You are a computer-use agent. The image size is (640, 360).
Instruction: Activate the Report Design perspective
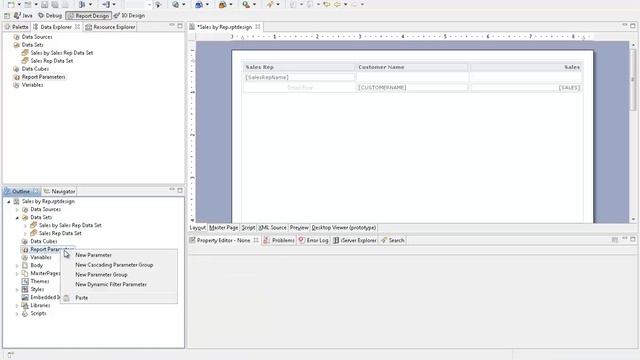[89, 16]
